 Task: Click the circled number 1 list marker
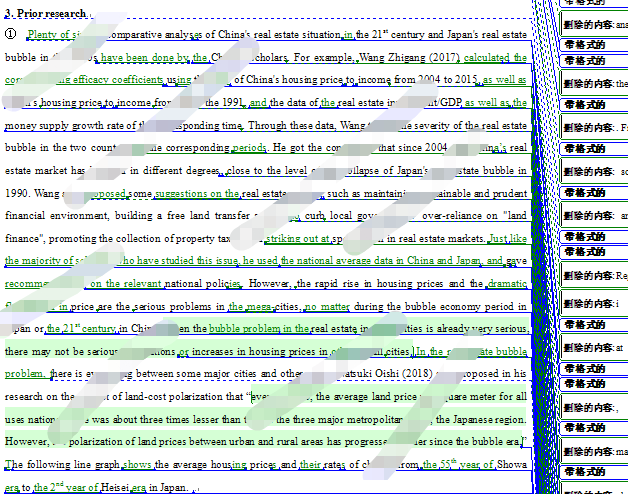pos(11,34)
